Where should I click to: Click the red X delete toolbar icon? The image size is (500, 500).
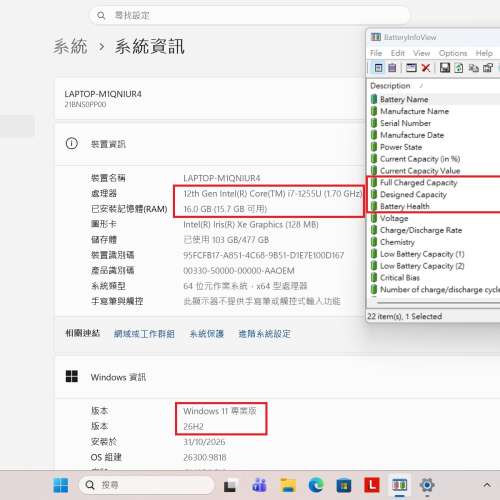pyautogui.click(x=426, y=68)
